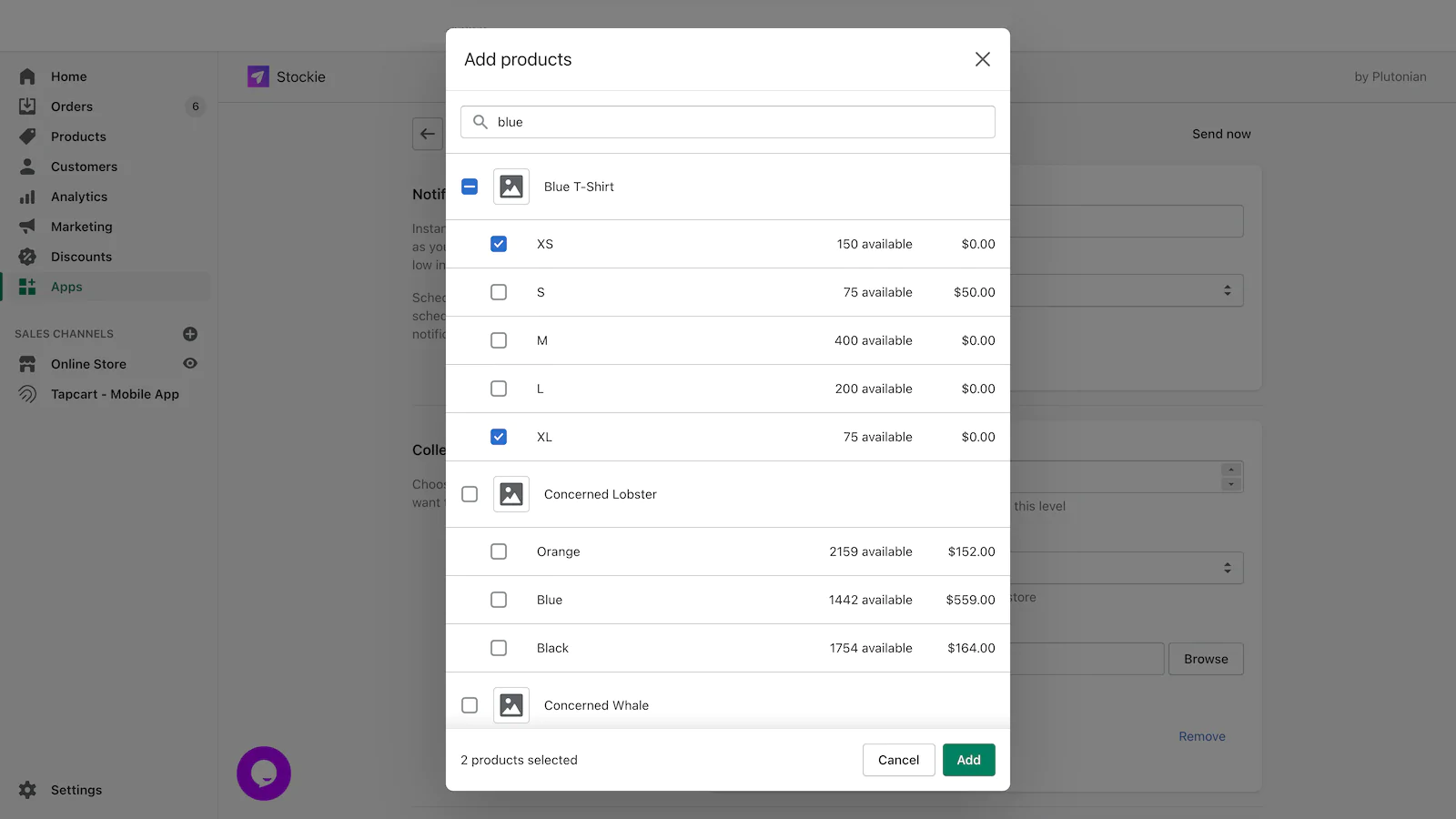
Task: Click the Blue T-Shirt product image thumbnail
Action: 511,187
